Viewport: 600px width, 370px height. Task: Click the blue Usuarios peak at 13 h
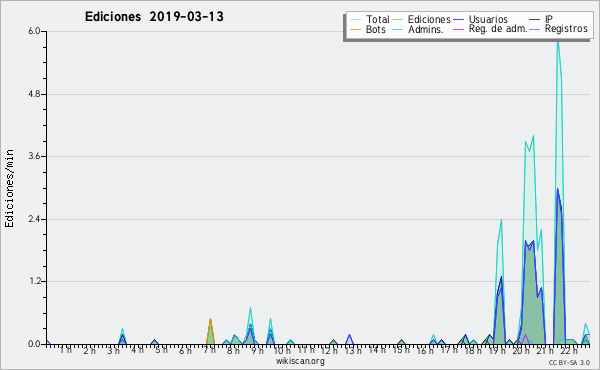pos(349,335)
